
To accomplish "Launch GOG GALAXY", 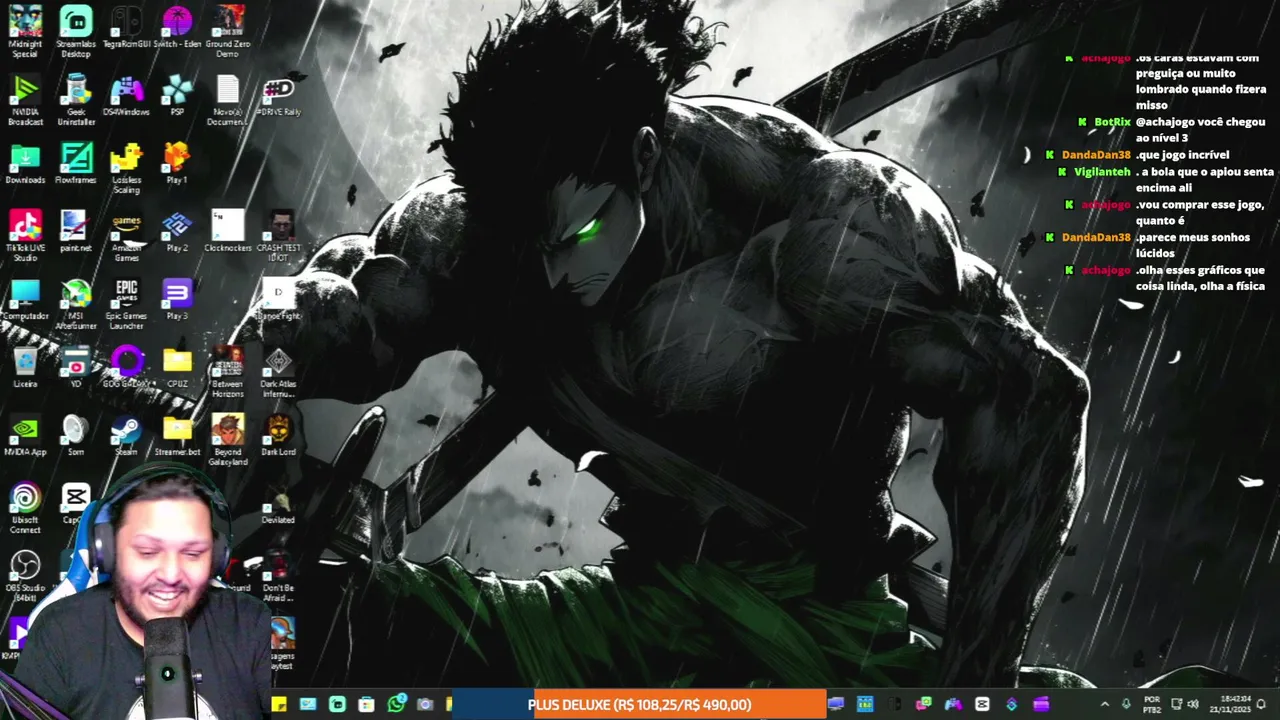I will [126, 368].
